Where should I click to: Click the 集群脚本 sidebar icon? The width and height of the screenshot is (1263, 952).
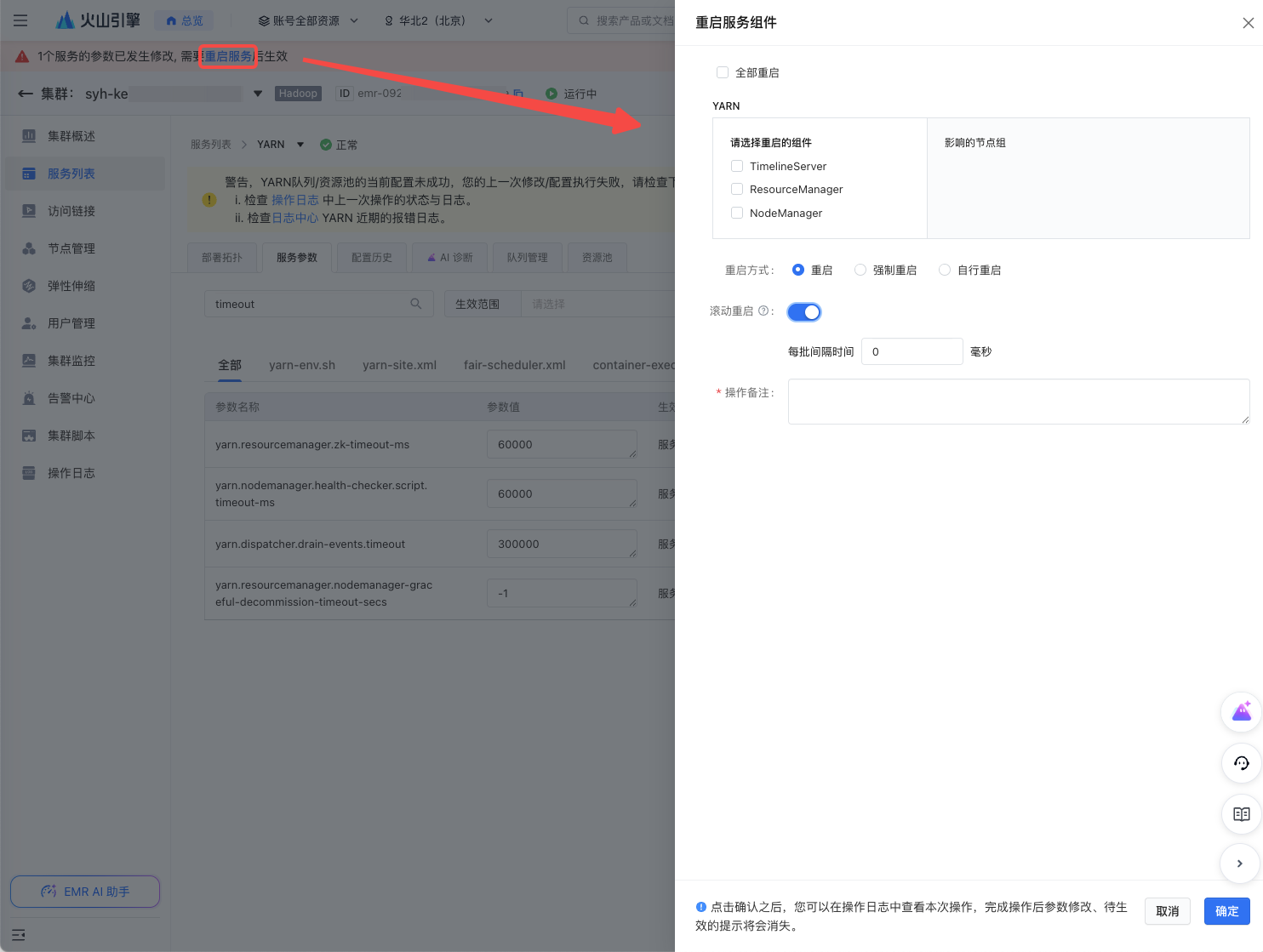[x=29, y=436]
